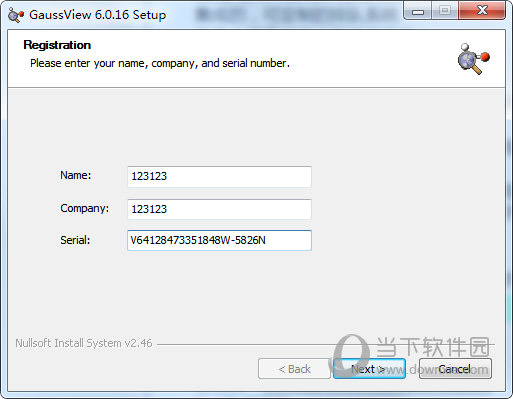The height and width of the screenshot is (399, 513).
Task: Focus the Company input field
Action: [219, 209]
